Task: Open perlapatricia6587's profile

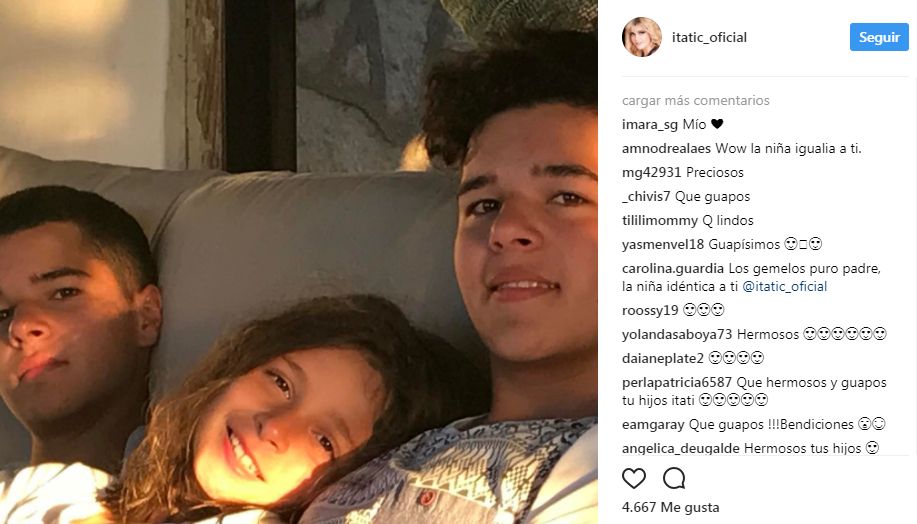Action: click(677, 382)
